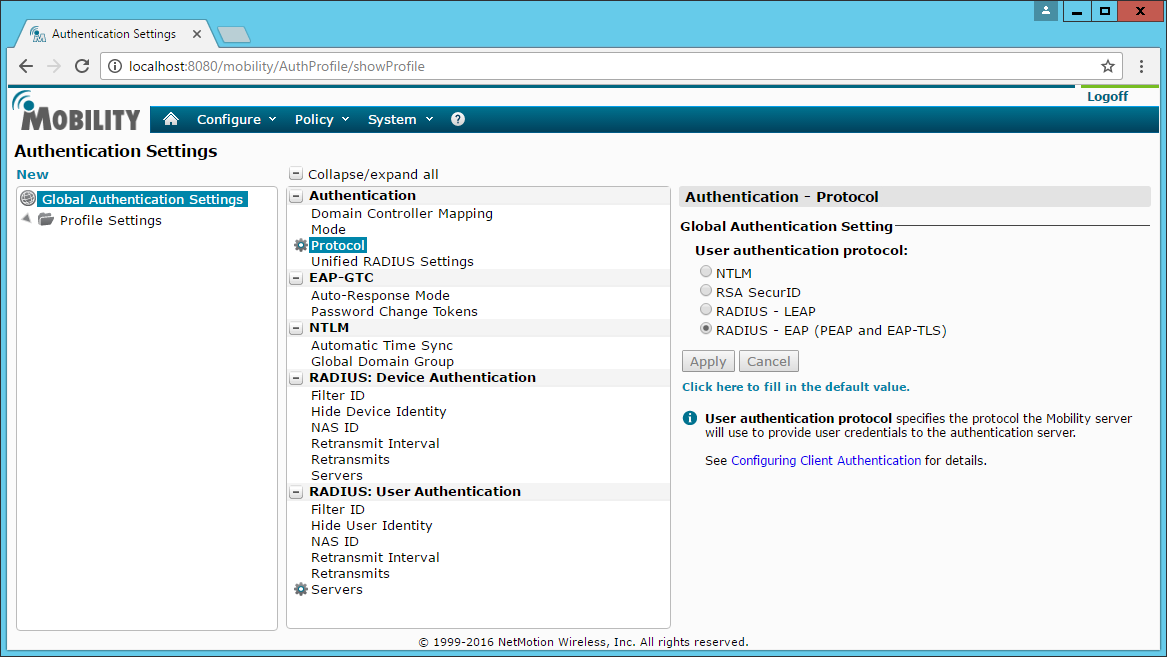Open the Policy menu
The image size is (1167, 657).
tap(321, 119)
